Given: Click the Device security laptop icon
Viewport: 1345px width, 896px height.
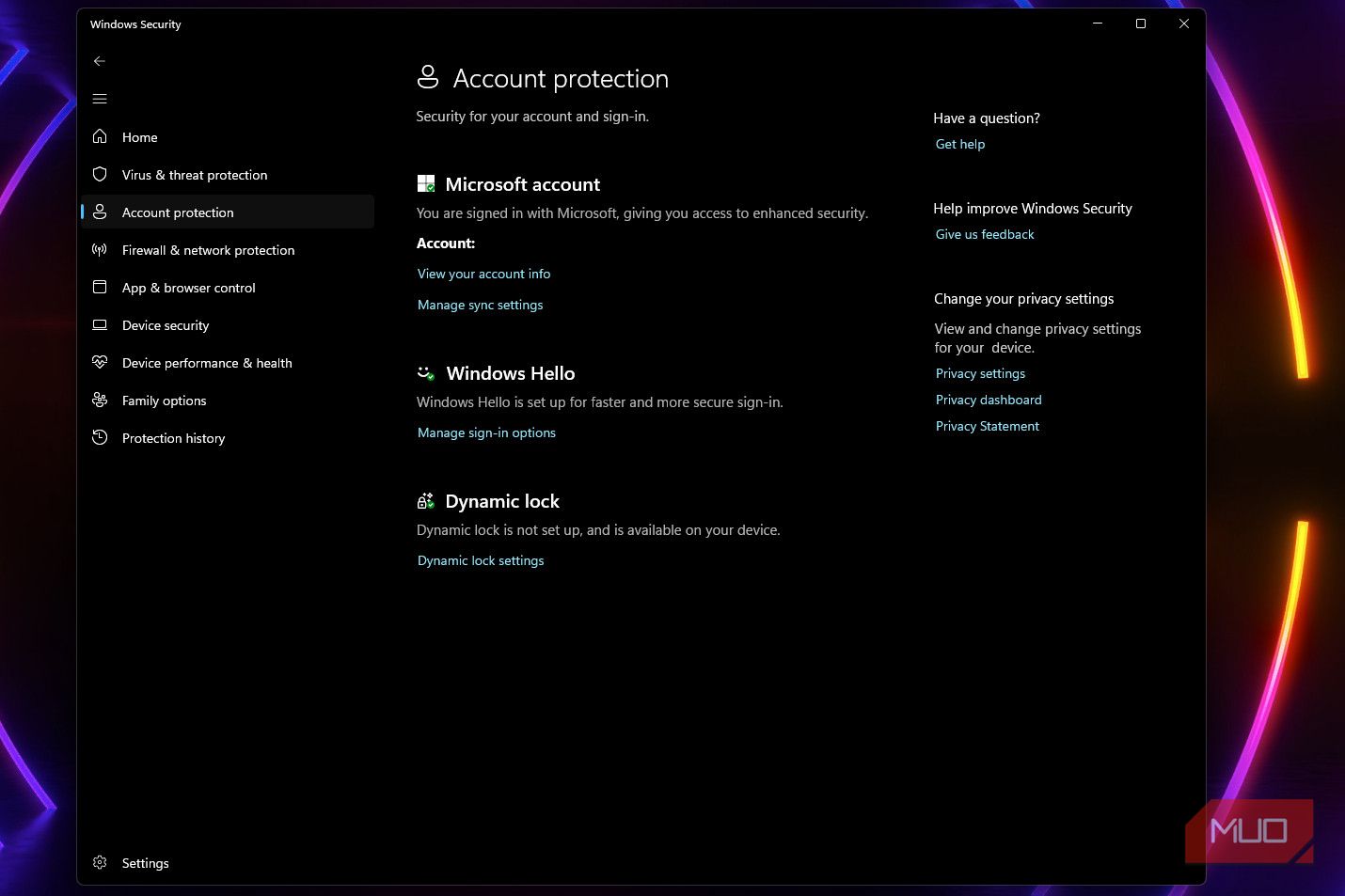Looking at the screenshot, I should [x=100, y=325].
